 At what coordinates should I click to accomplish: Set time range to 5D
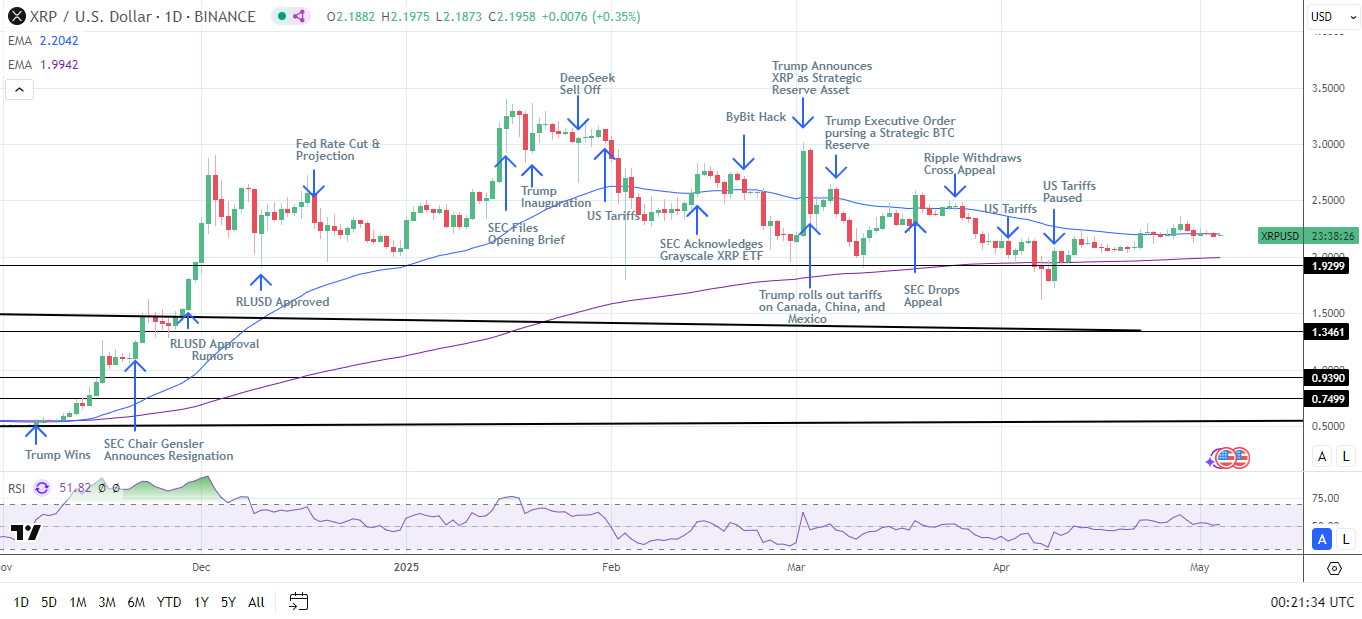coord(49,602)
